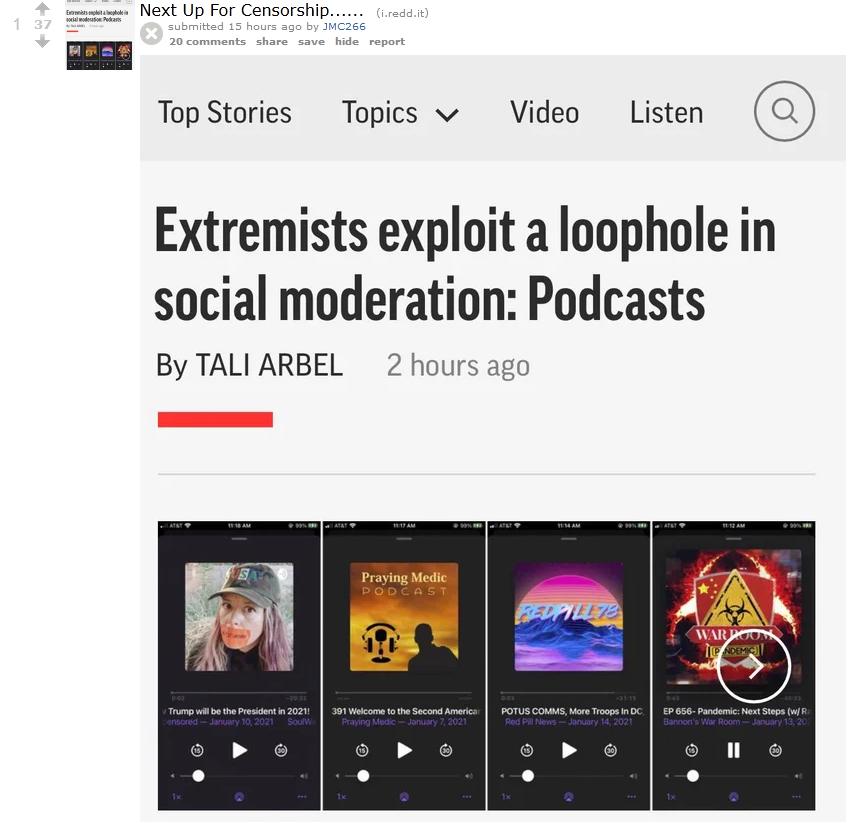This screenshot has width=865, height=829.
Task: Change 1x playback speed in War Room player
Action: pos(671,796)
